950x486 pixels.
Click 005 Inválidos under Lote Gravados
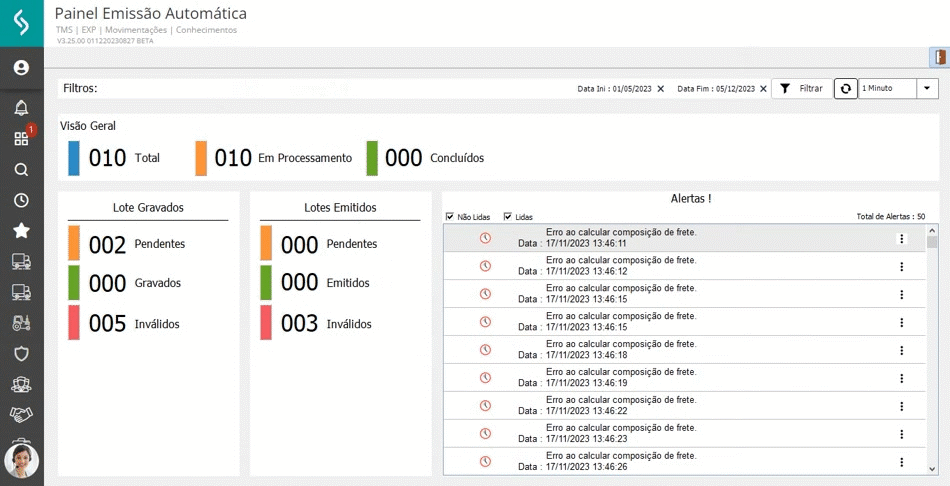click(135, 324)
